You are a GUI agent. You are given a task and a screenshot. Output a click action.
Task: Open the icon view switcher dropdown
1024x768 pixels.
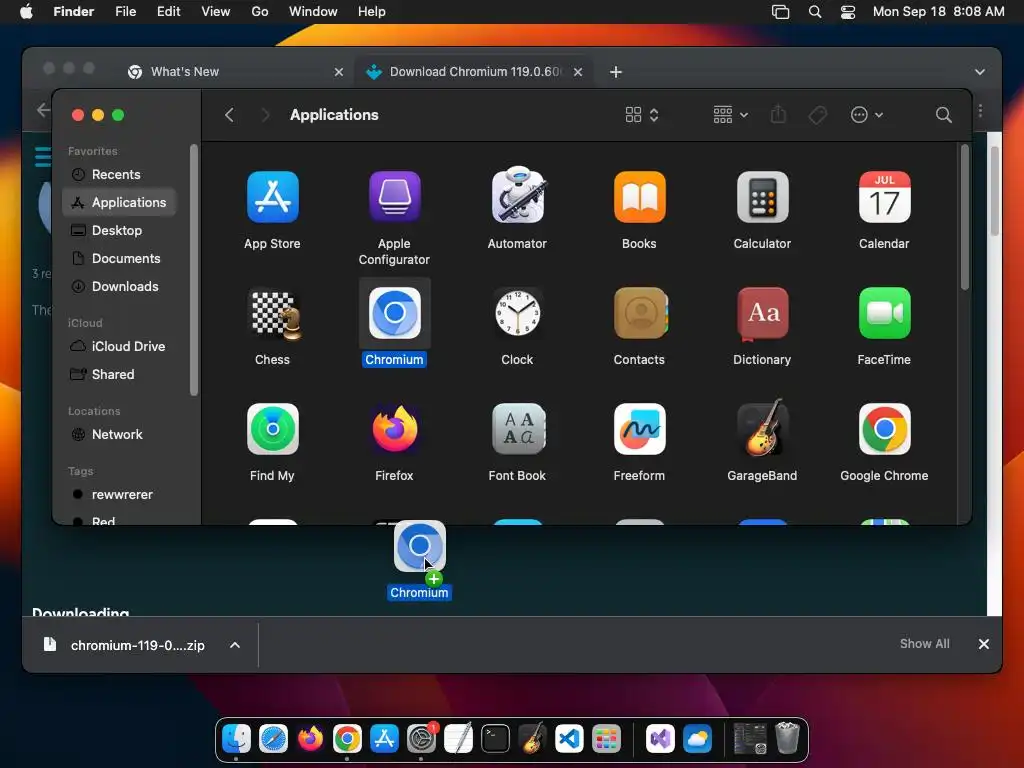[641, 115]
